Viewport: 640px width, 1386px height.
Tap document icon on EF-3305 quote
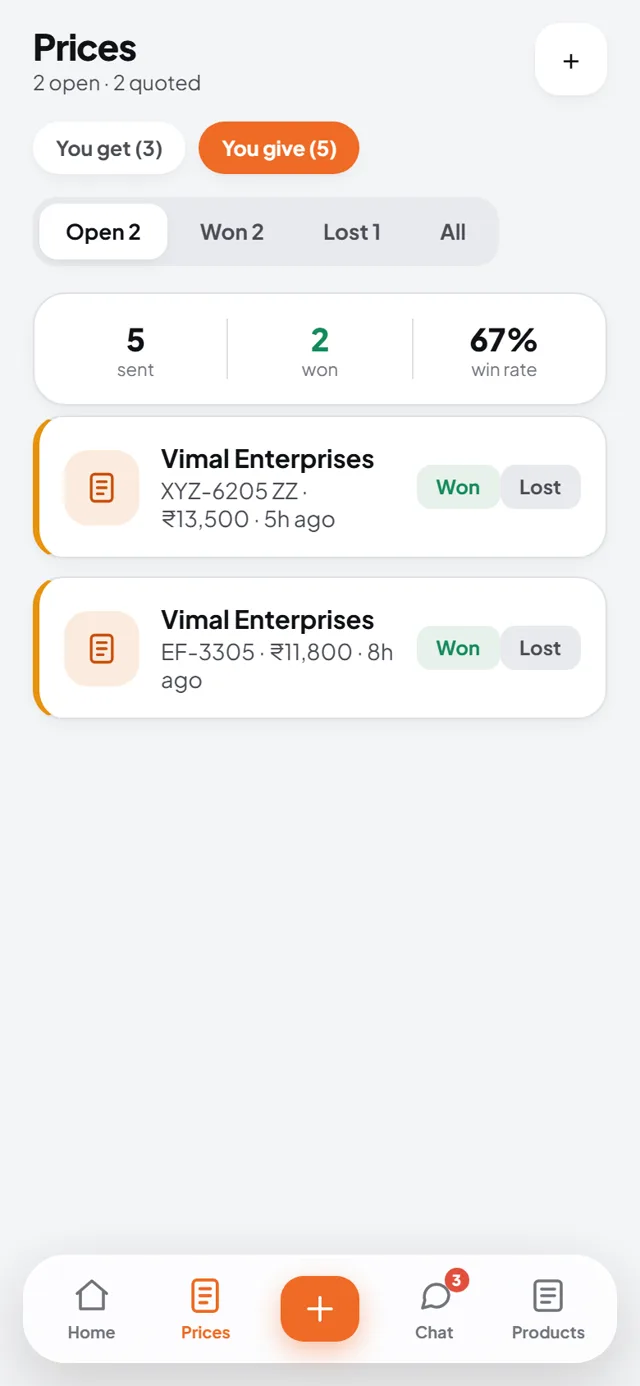pos(101,649)
